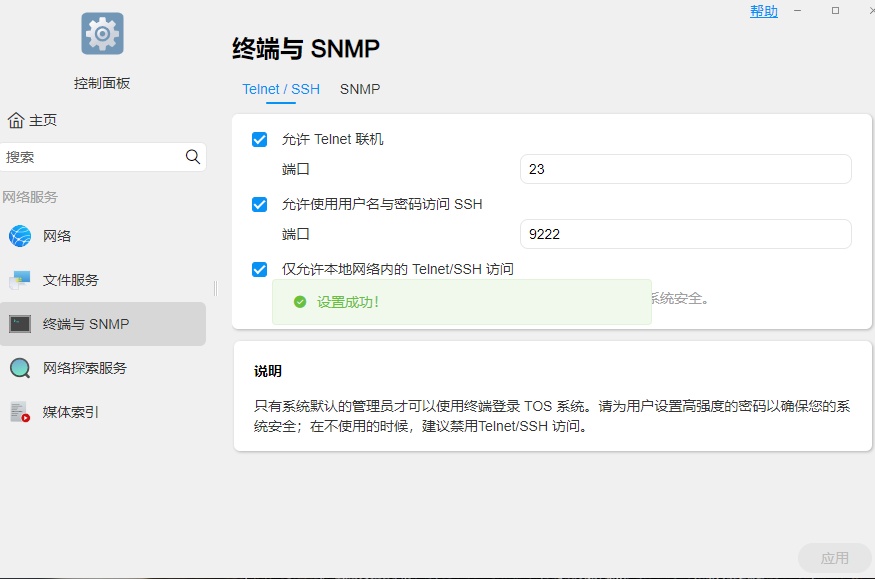
Task: Open the File Services icon
Action: 20,280
